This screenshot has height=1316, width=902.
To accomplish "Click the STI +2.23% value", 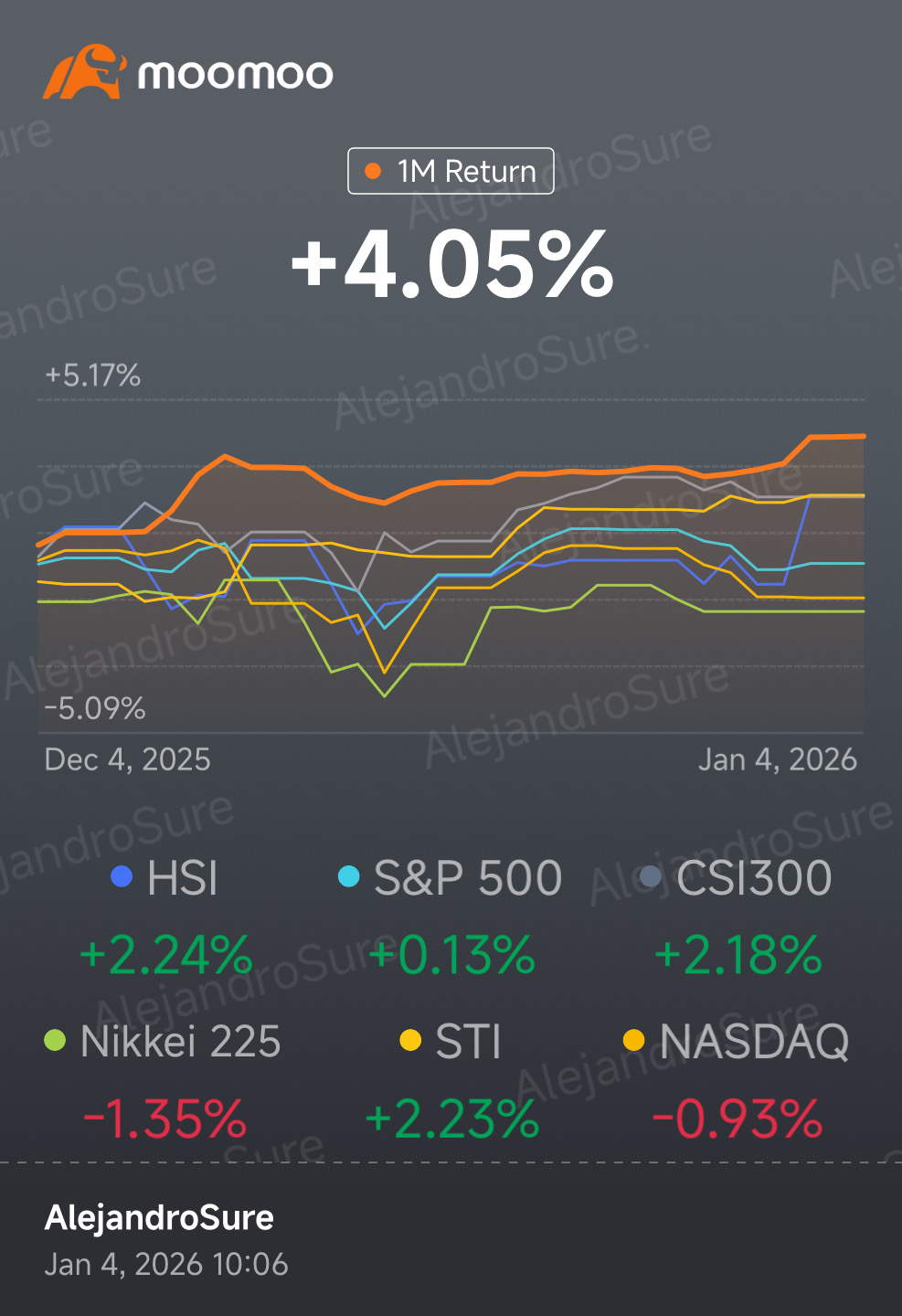I will click(452, 1119).
